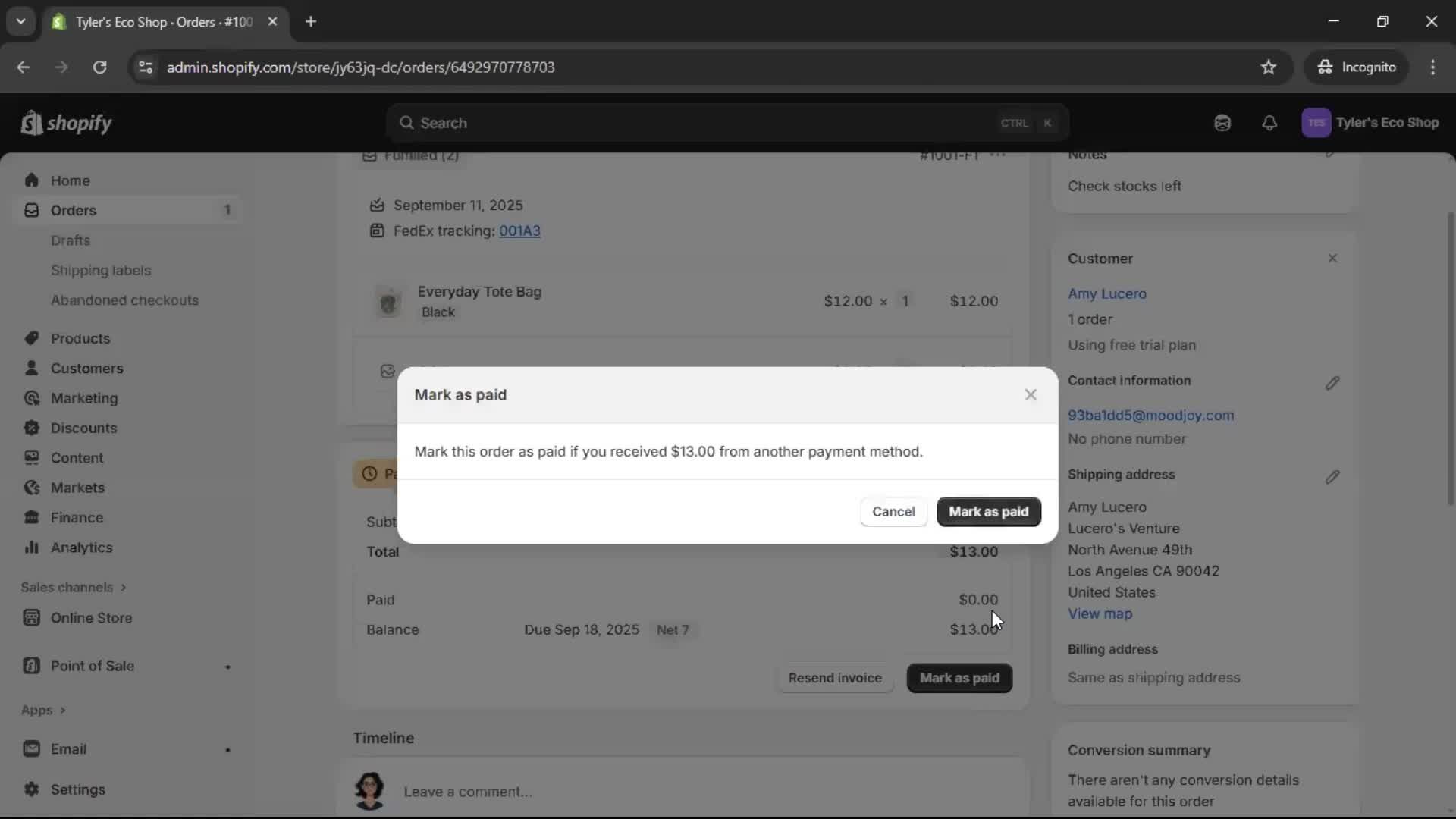Open Amy Lucero customer profile
The width and height of the screenshot is (1456, 819).
1107,293
